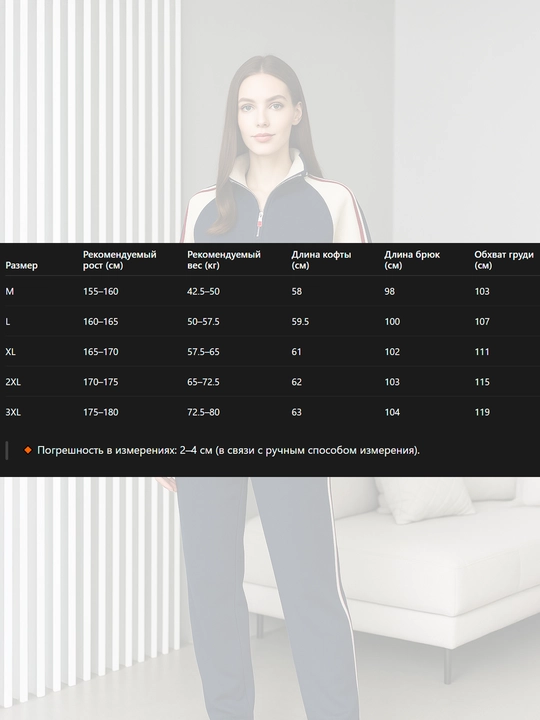Click jacket length value 63

point(297,412)
